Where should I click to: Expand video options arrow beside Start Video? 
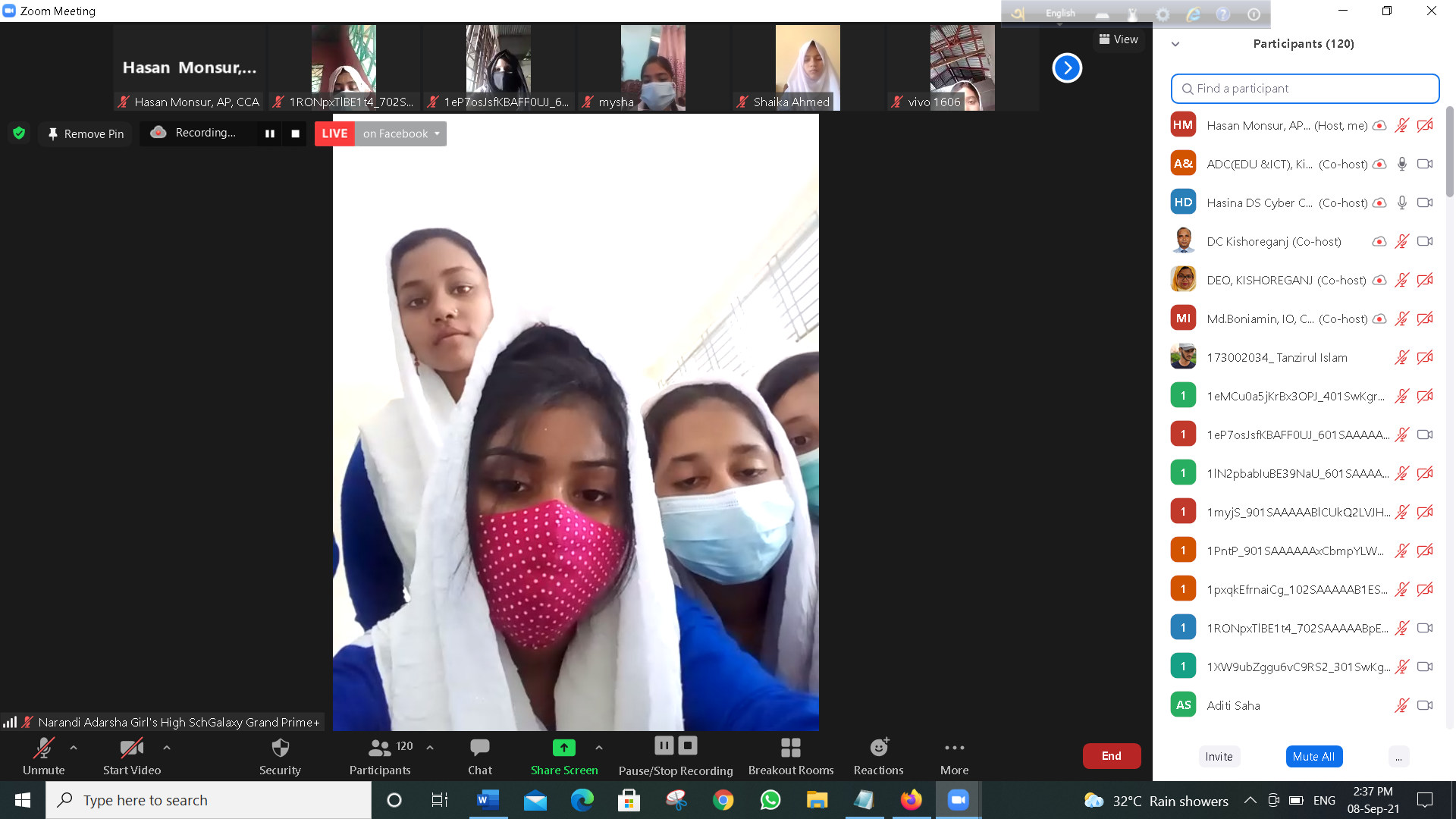167,748
